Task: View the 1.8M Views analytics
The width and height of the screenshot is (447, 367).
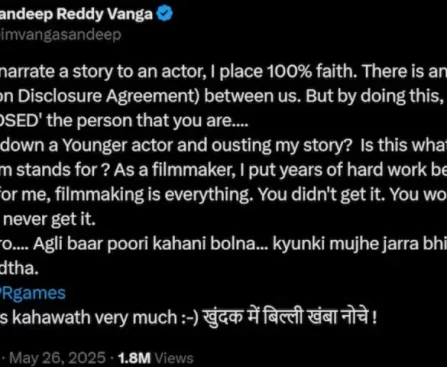Action: tap(156, 358)
